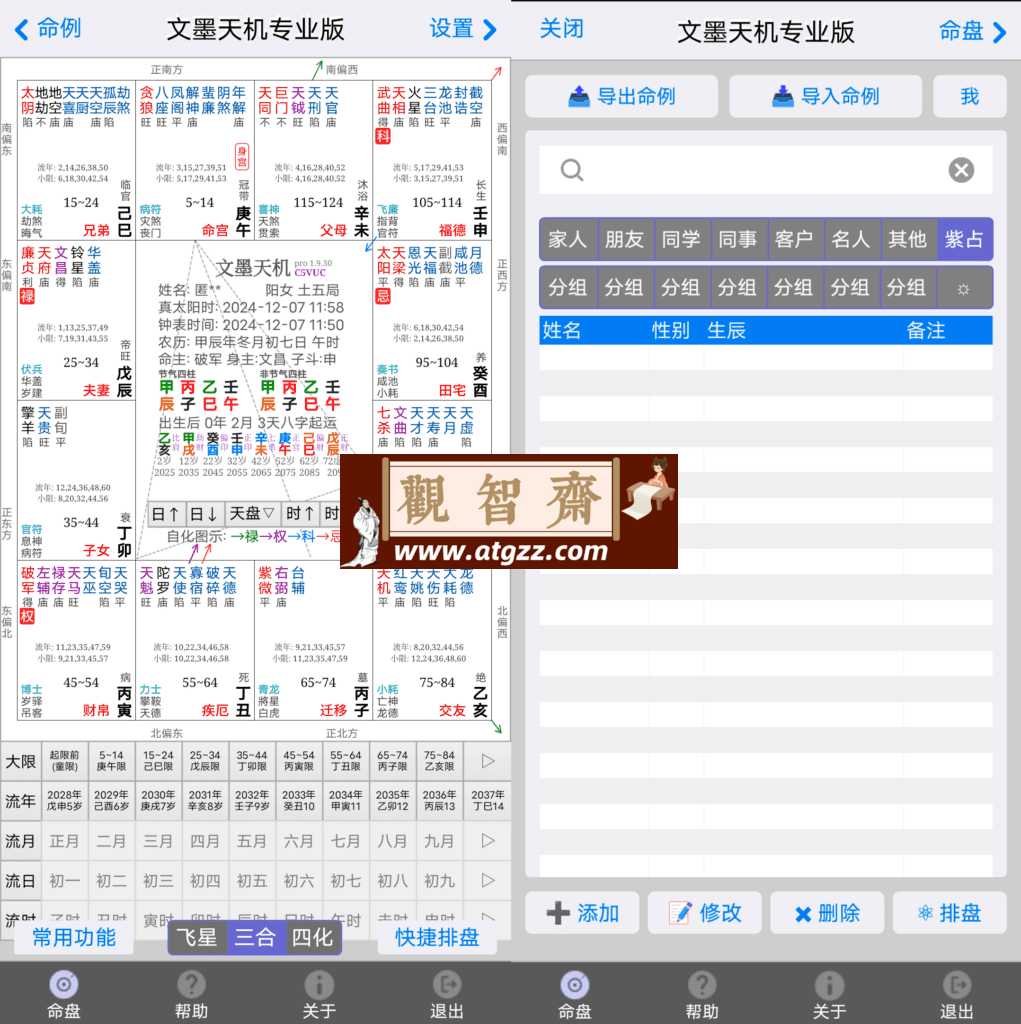Click 日↑ day up button
The width and height of the screenshot is (1021, 1024).
point(166,514)
